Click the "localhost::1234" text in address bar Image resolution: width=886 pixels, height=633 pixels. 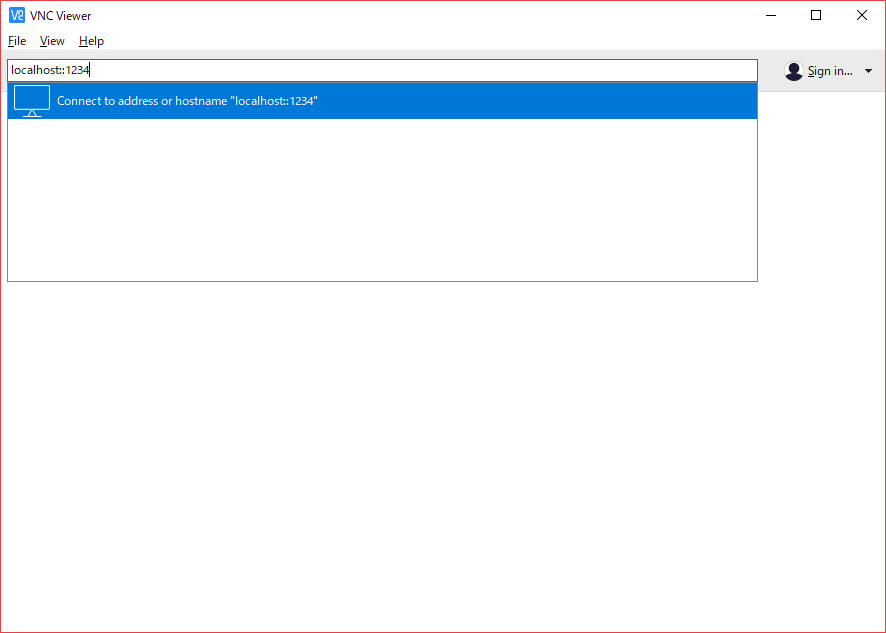pyautogui.click(x=50, y=70)
